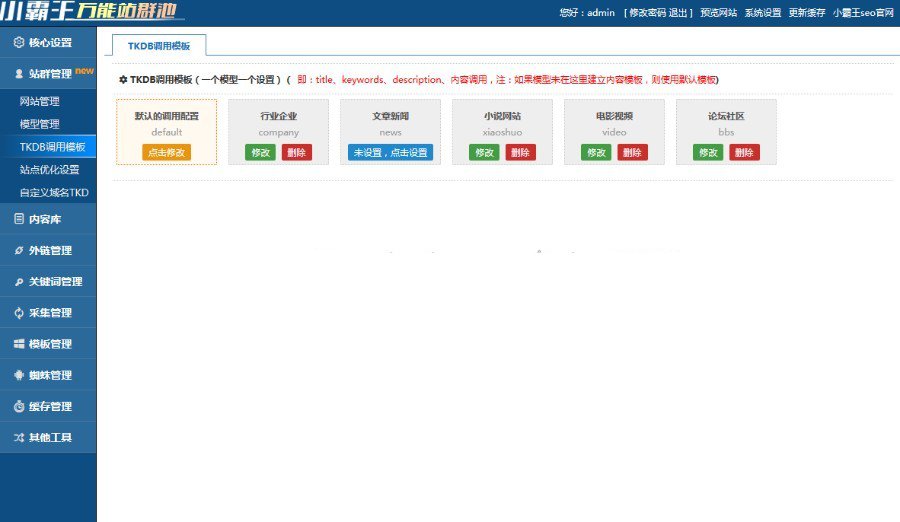Viewport: 900px width, 522px height.
Task: Open 自定义域名TKD in the sidebar submenu
Action: tap(54, 192)
